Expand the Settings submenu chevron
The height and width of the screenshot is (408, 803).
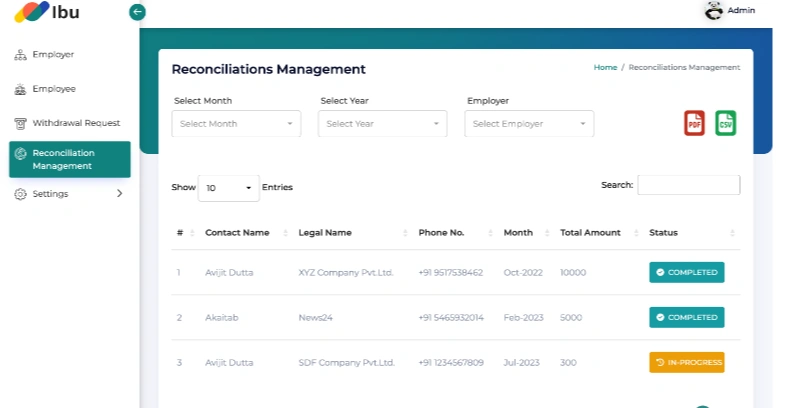pyautogui.click(x=120, y=193)
